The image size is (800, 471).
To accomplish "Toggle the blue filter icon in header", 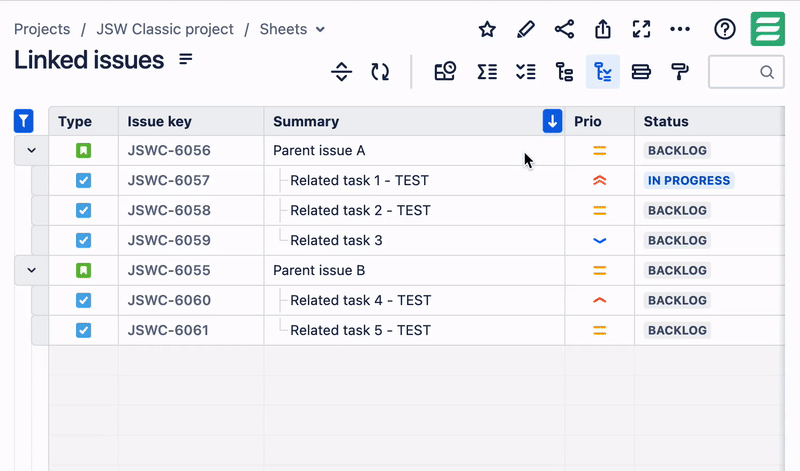I will 24,121.
